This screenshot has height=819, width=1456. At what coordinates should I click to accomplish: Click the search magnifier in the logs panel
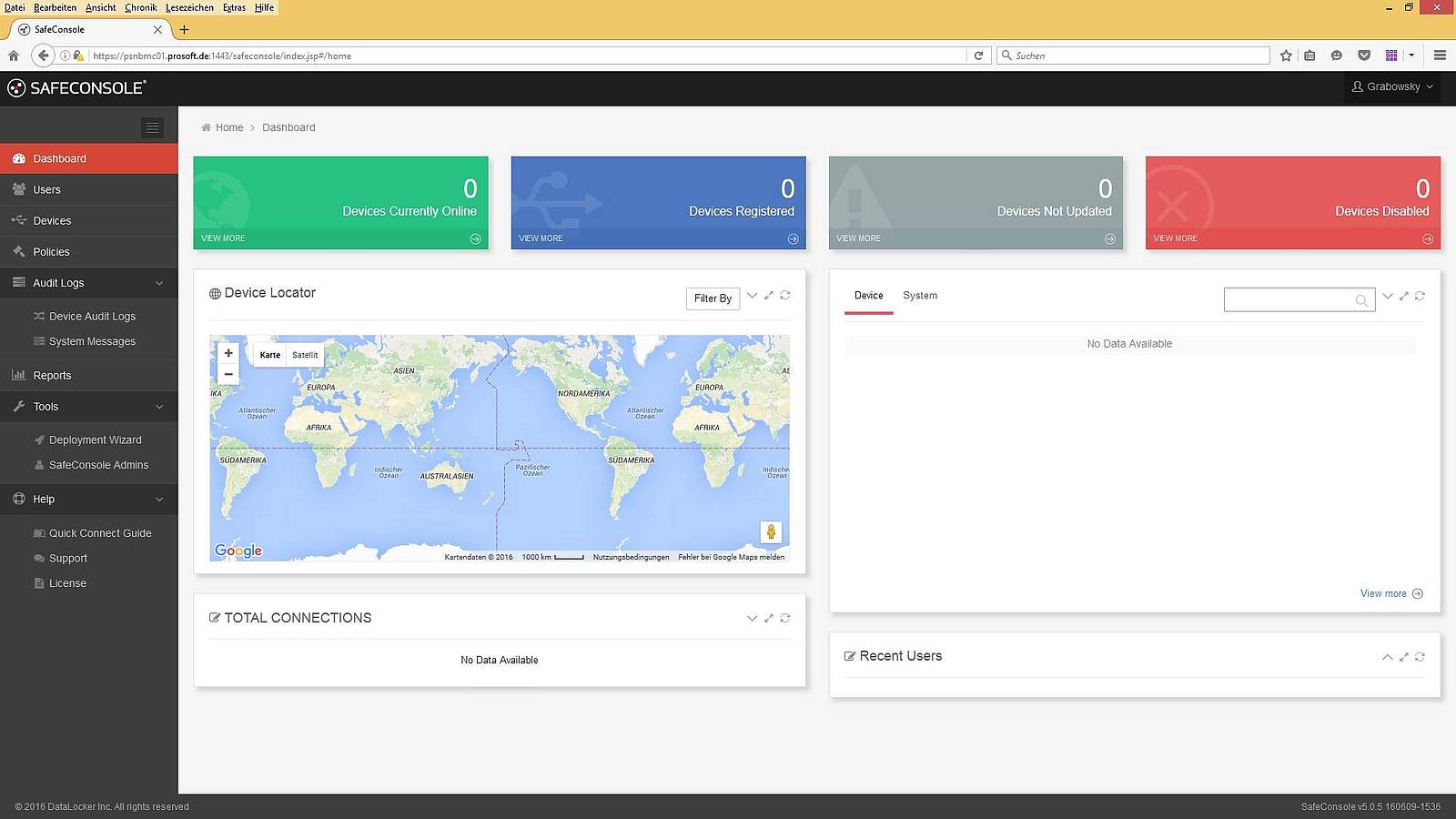tap(1361, 300)
